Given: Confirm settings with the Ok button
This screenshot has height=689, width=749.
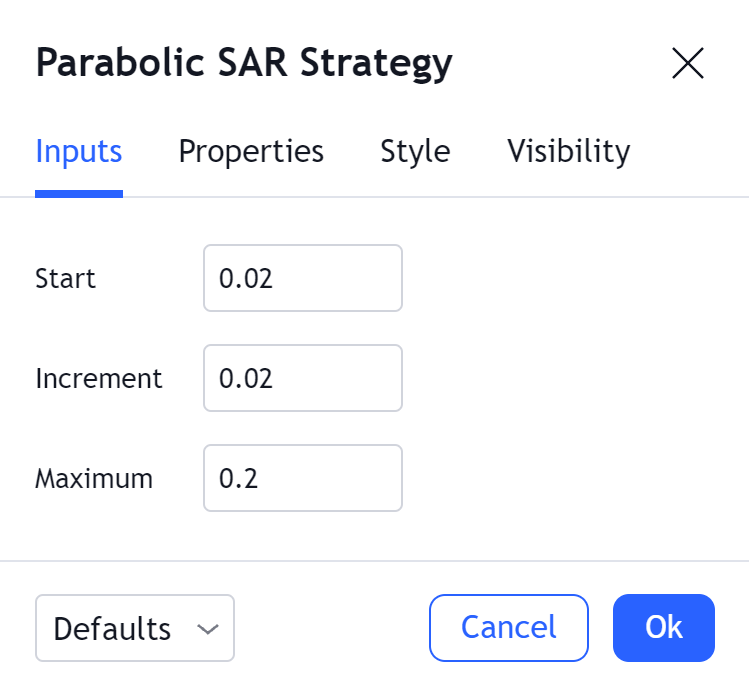Looking at the screenshot, I should coord(663,628).
